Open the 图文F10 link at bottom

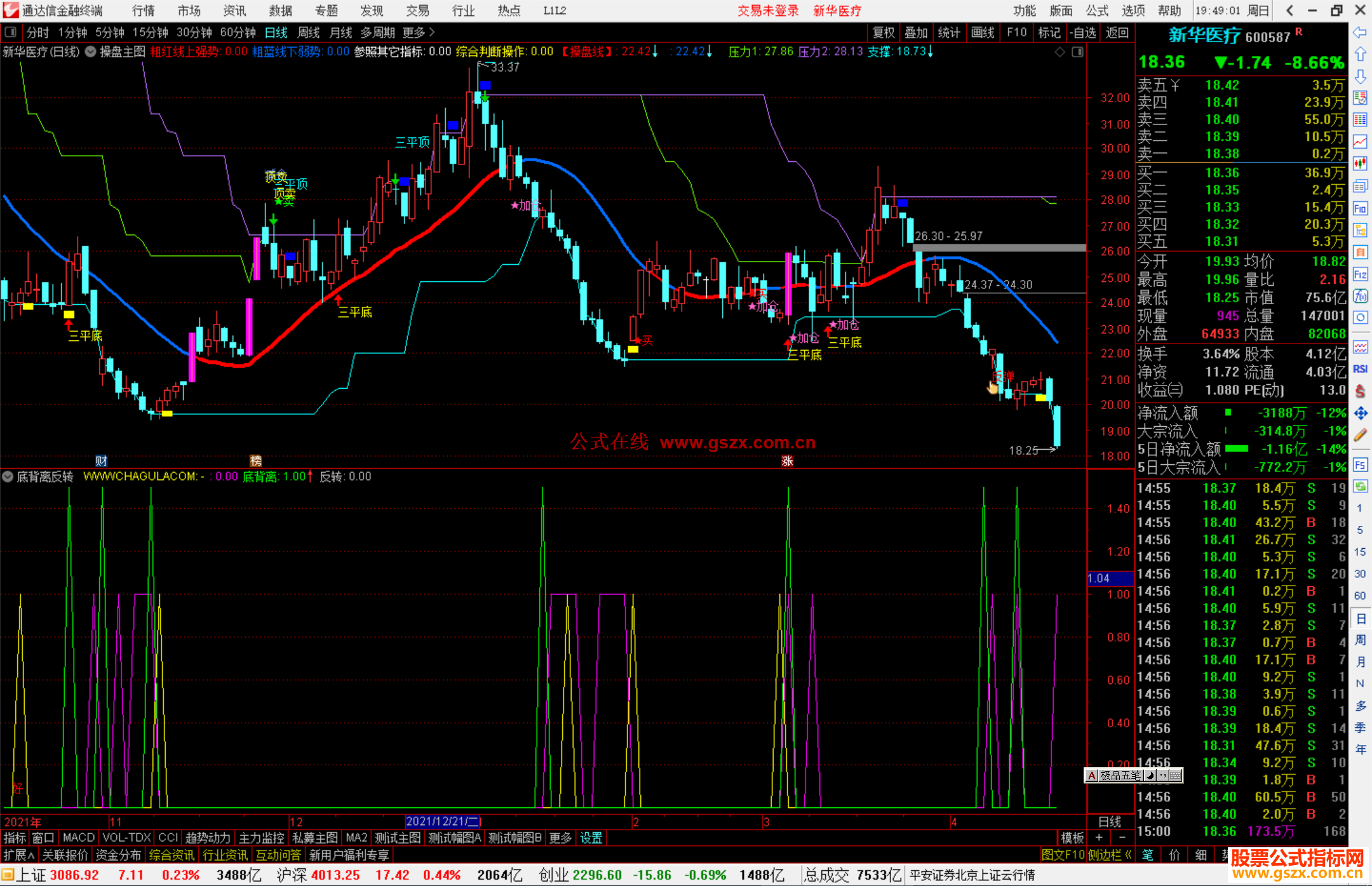click(1063, 855)
